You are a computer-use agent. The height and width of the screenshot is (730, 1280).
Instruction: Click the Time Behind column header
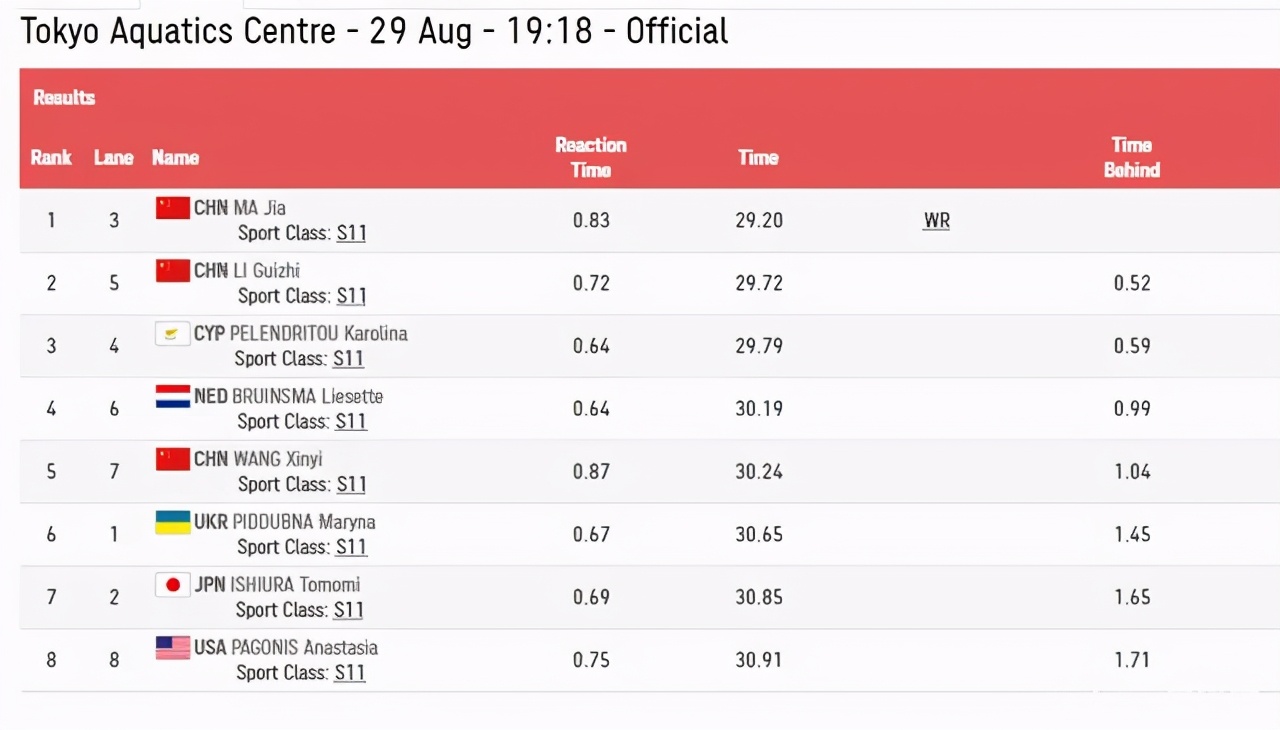pos(1132,157)
